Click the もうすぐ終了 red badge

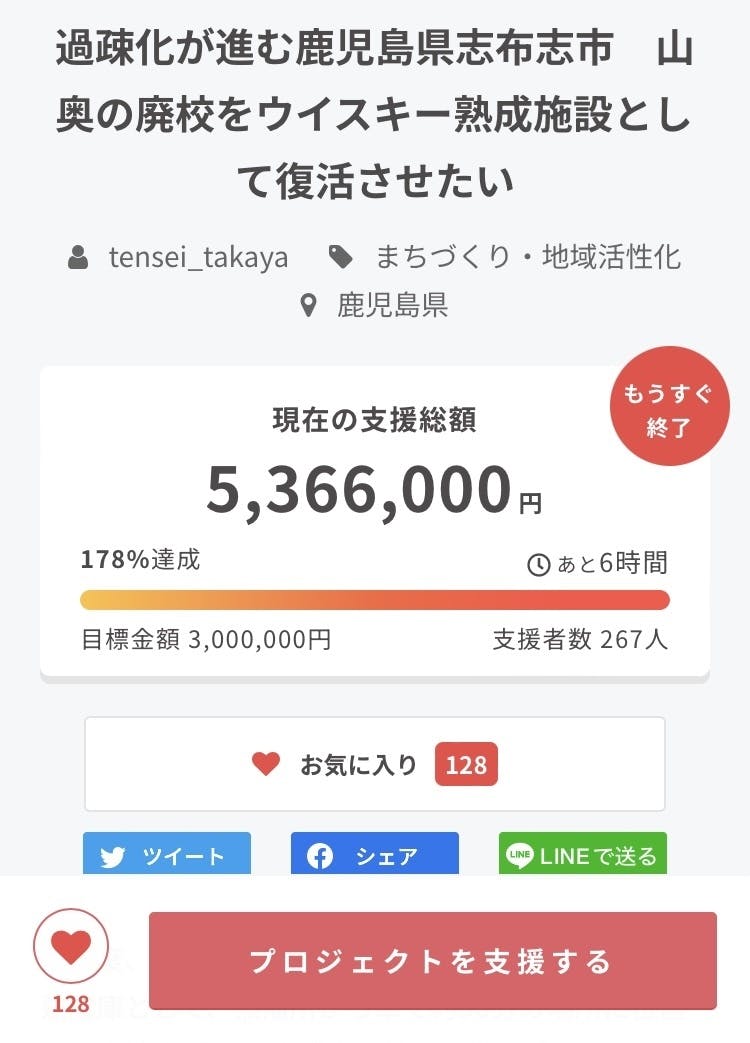coord(669,407)
